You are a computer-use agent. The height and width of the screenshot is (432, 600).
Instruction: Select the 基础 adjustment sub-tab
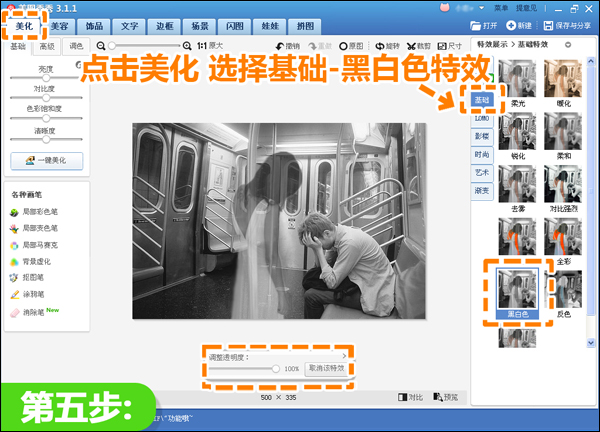coord(18,46)
